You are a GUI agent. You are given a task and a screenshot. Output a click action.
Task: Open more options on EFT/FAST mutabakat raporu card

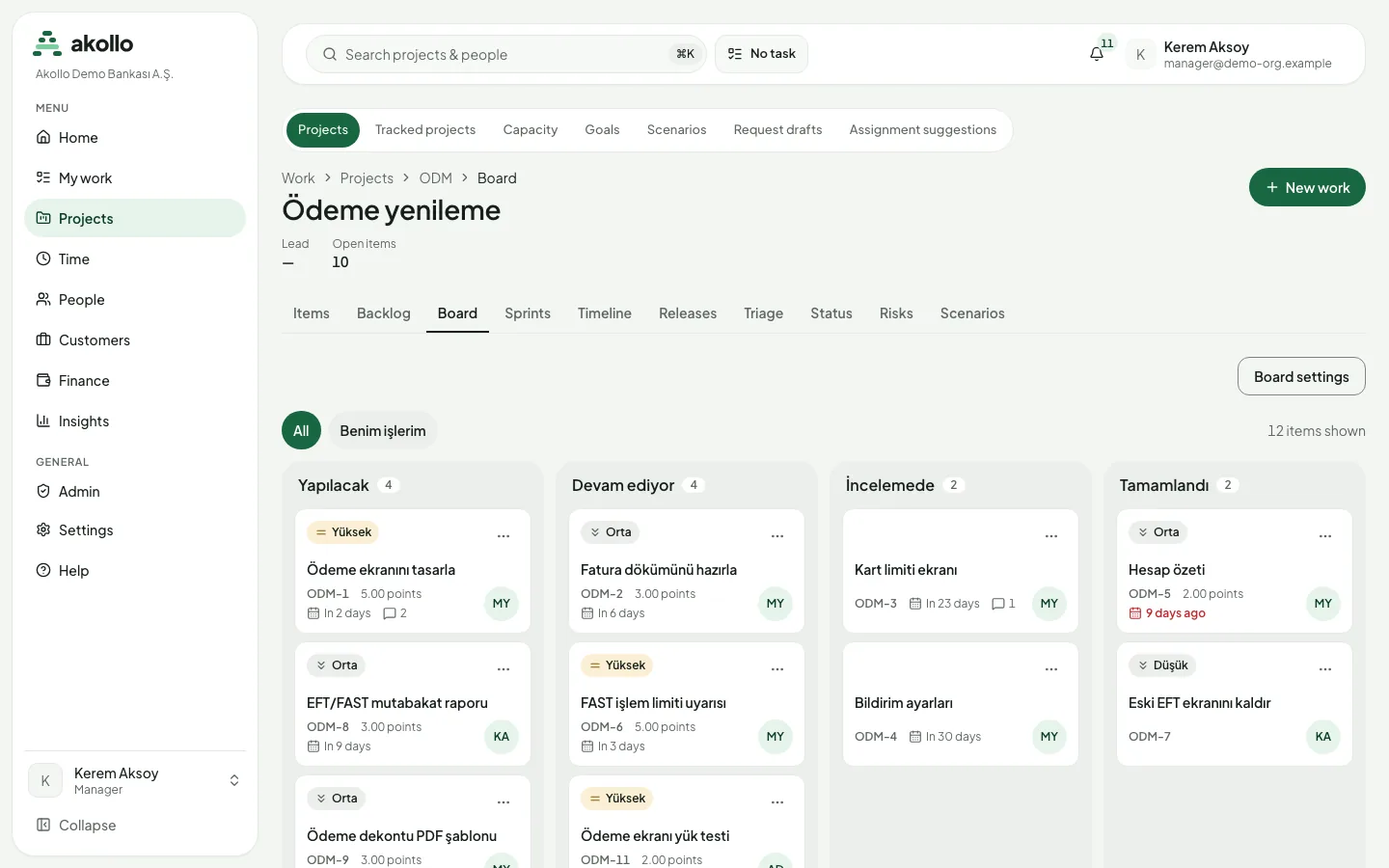click(x=504, y=669)
